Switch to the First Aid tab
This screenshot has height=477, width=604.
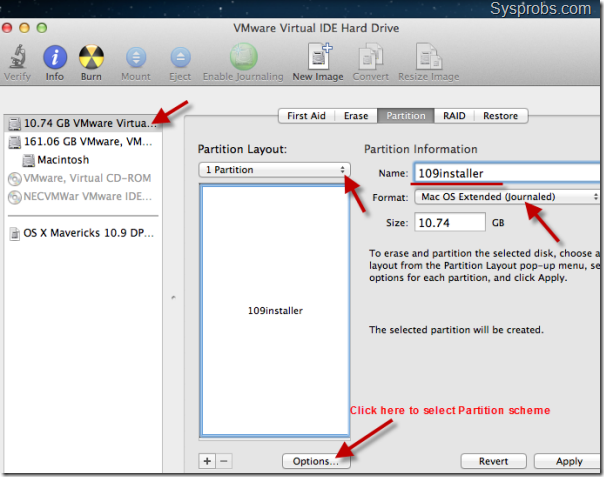tap(306, 116)
